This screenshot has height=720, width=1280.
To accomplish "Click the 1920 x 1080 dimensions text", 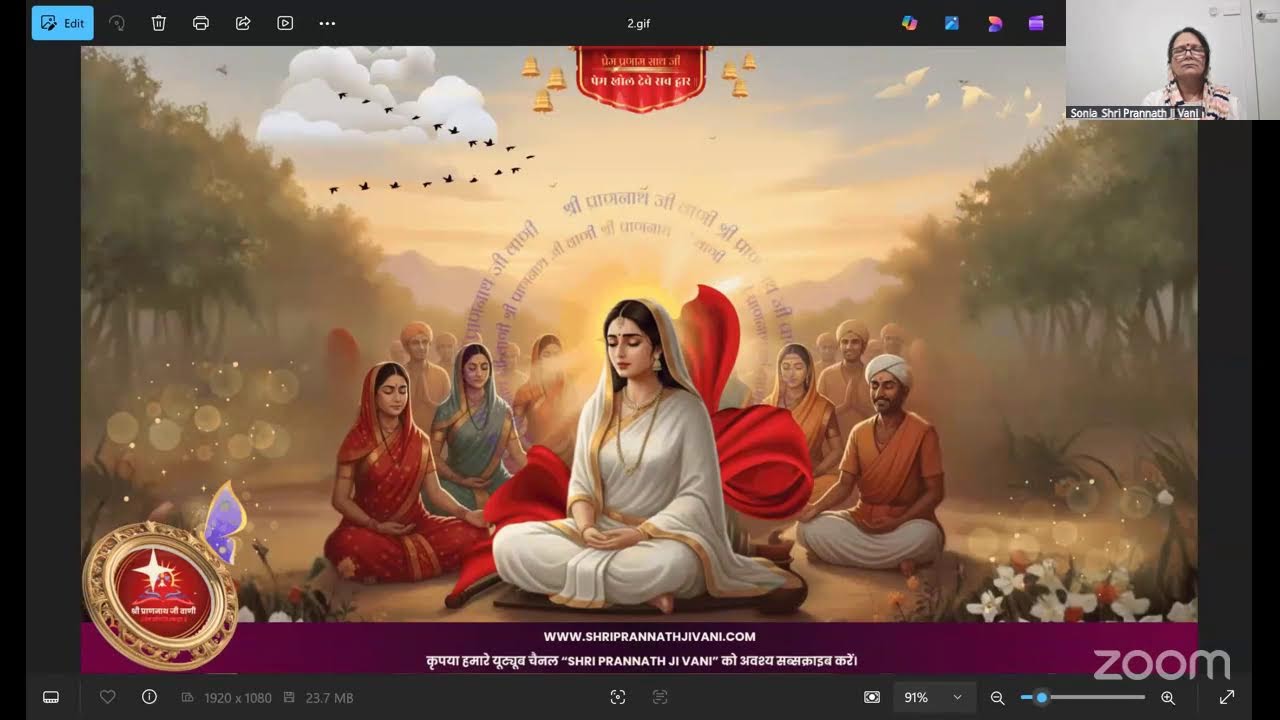I will pyautogui.click(x=238, y=698).
